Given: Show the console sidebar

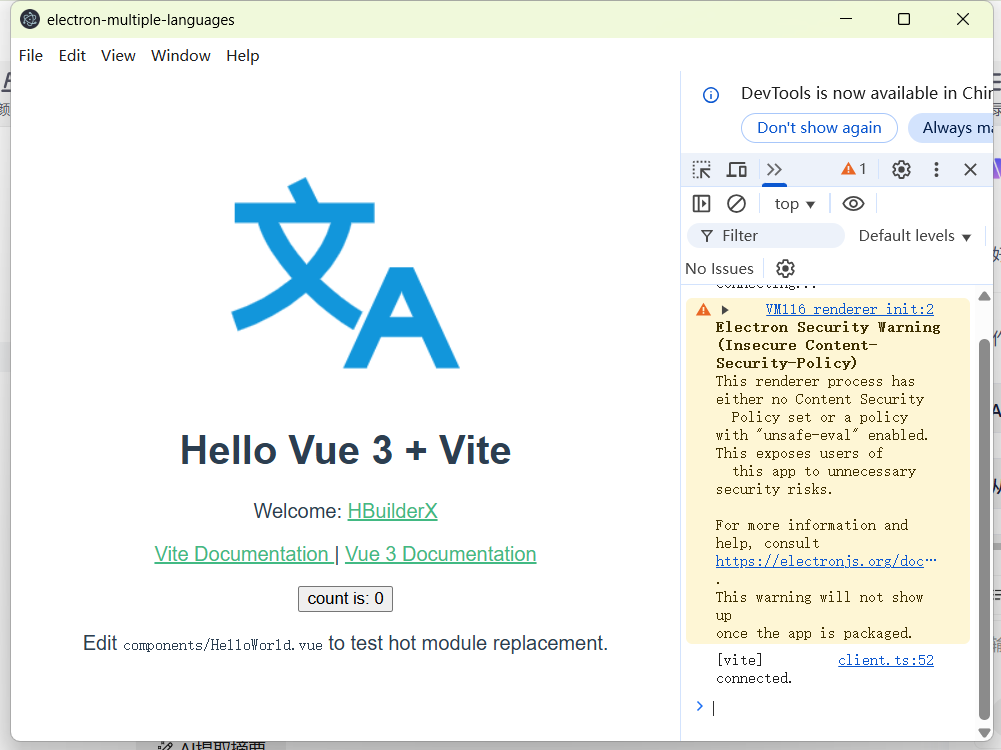Looking at the screenshot, I should [x=702, y=204].
